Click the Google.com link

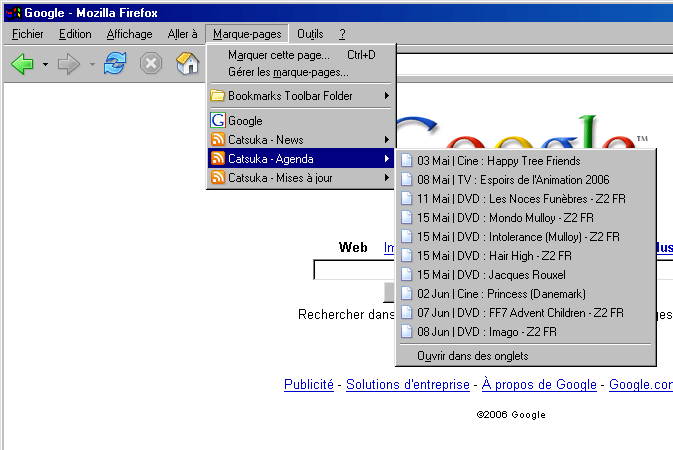click(641, 384)
